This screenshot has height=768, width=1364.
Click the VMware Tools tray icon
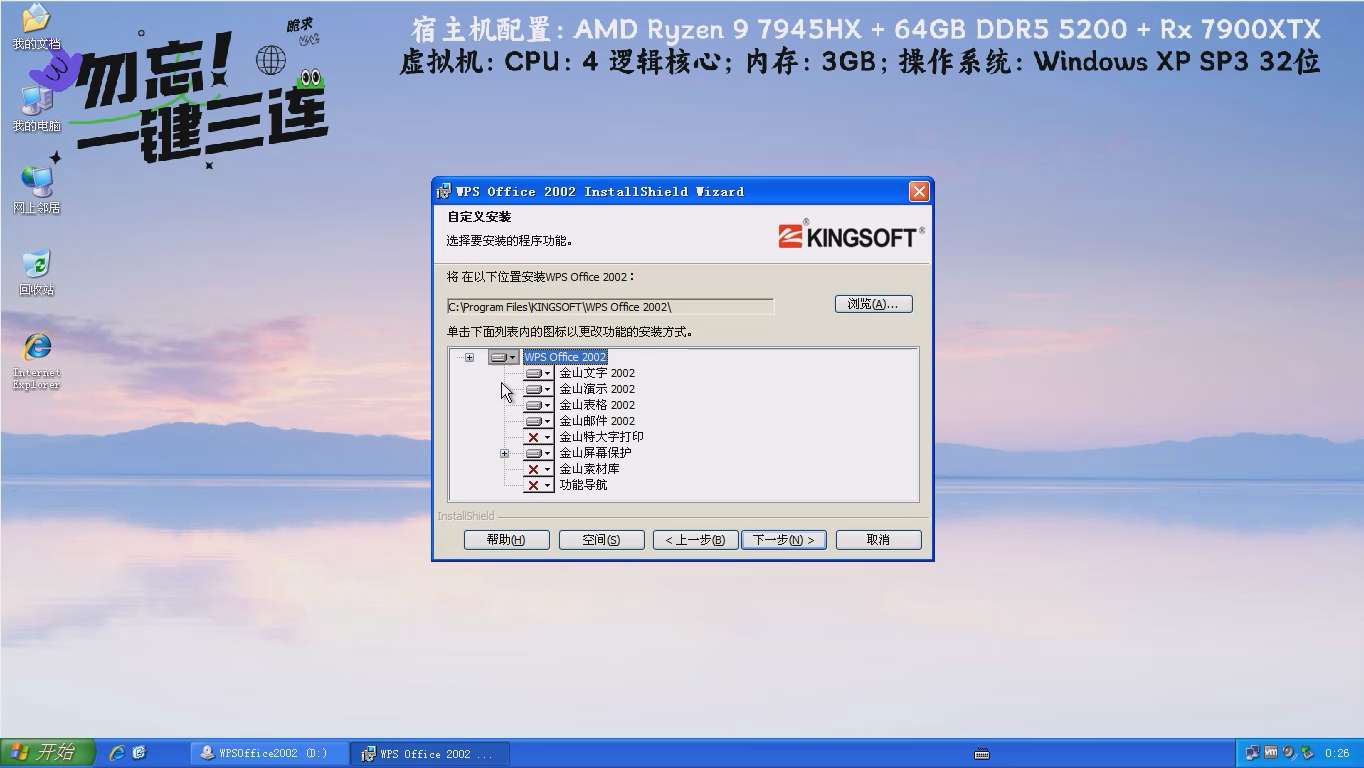pos(1271,753)
